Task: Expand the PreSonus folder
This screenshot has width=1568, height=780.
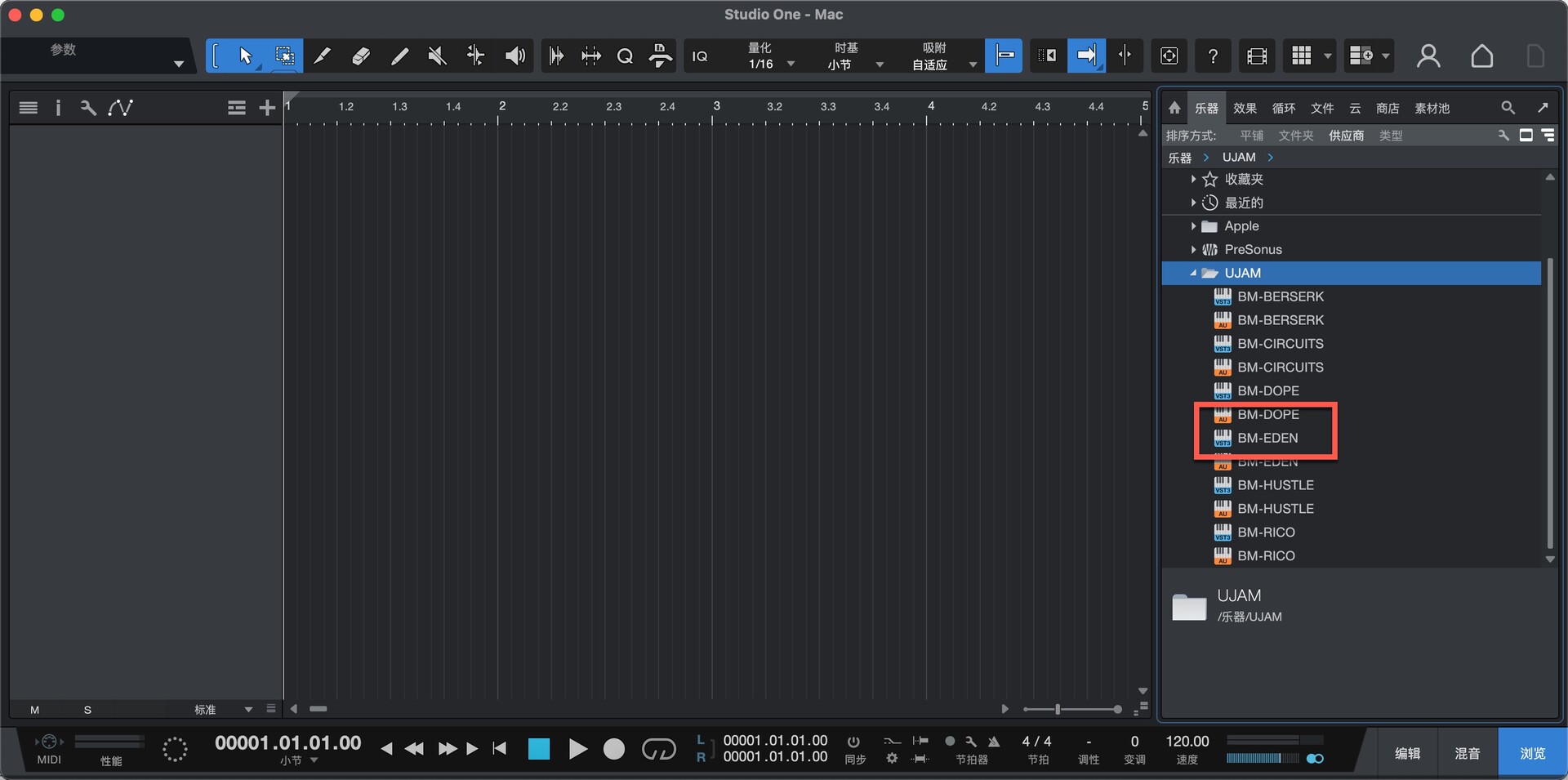Action: click(1193, 250)
